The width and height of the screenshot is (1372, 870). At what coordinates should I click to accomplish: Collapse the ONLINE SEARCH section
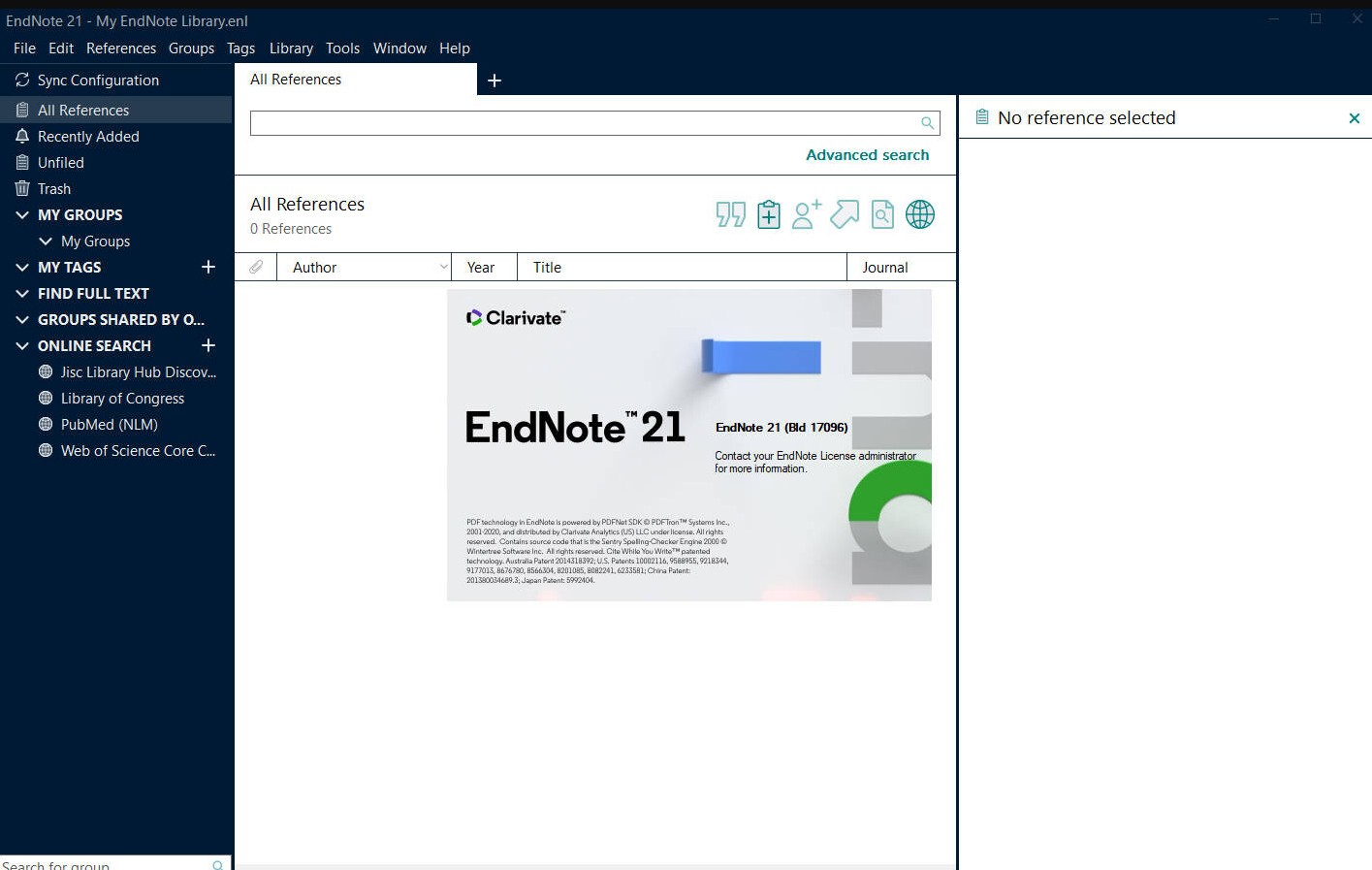pos(21,345)
